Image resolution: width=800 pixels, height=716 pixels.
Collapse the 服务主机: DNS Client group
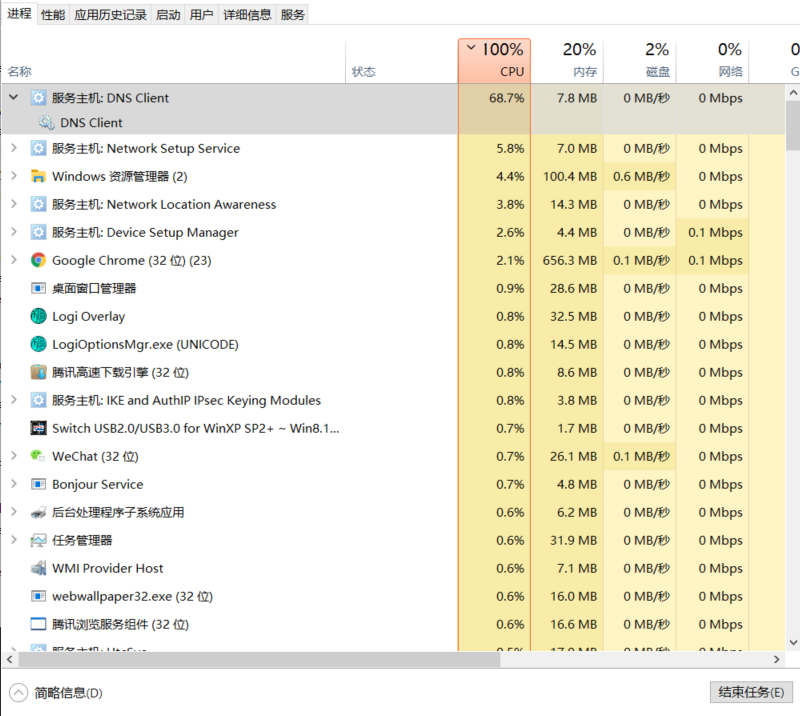pyautogui.click(x=13, y=98)
